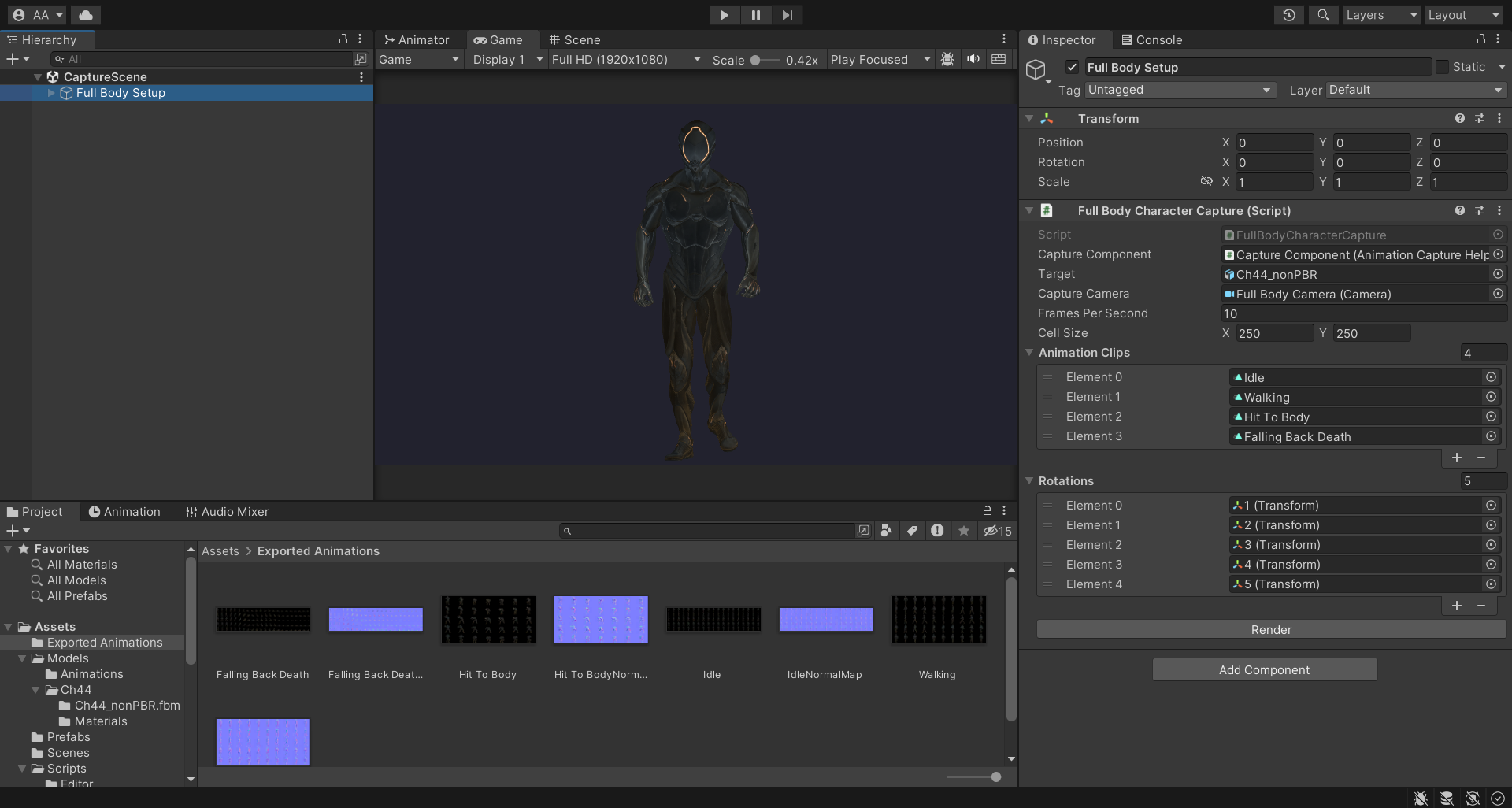The image size is (1512, 808).
Task: Open the Layer Default dropdown
Action: tap(1416, 90)
